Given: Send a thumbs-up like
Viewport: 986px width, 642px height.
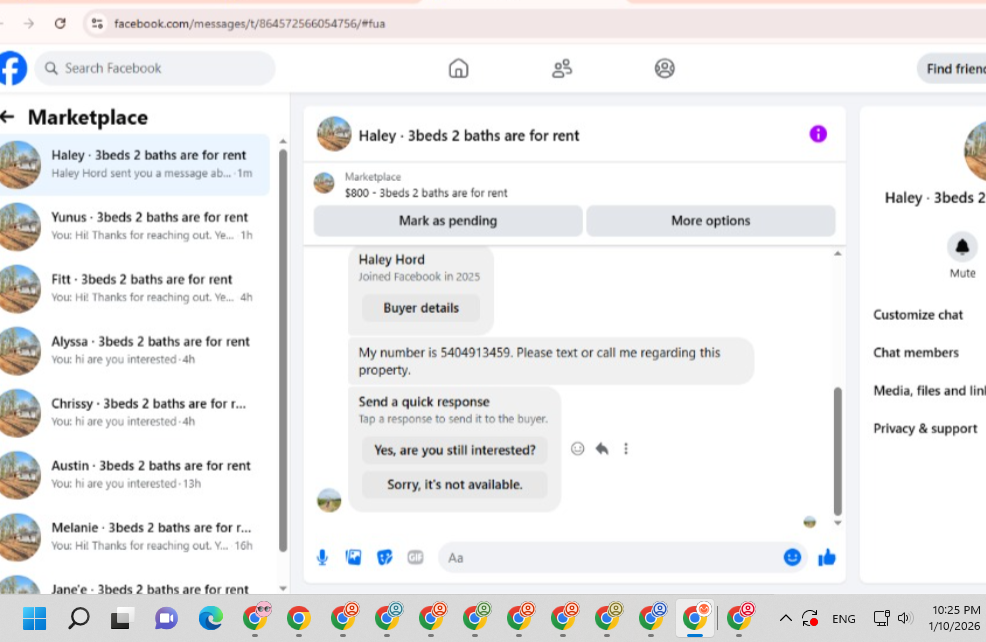Looking at the screenshot, I should pyautogui.click(x=826, y=557).
